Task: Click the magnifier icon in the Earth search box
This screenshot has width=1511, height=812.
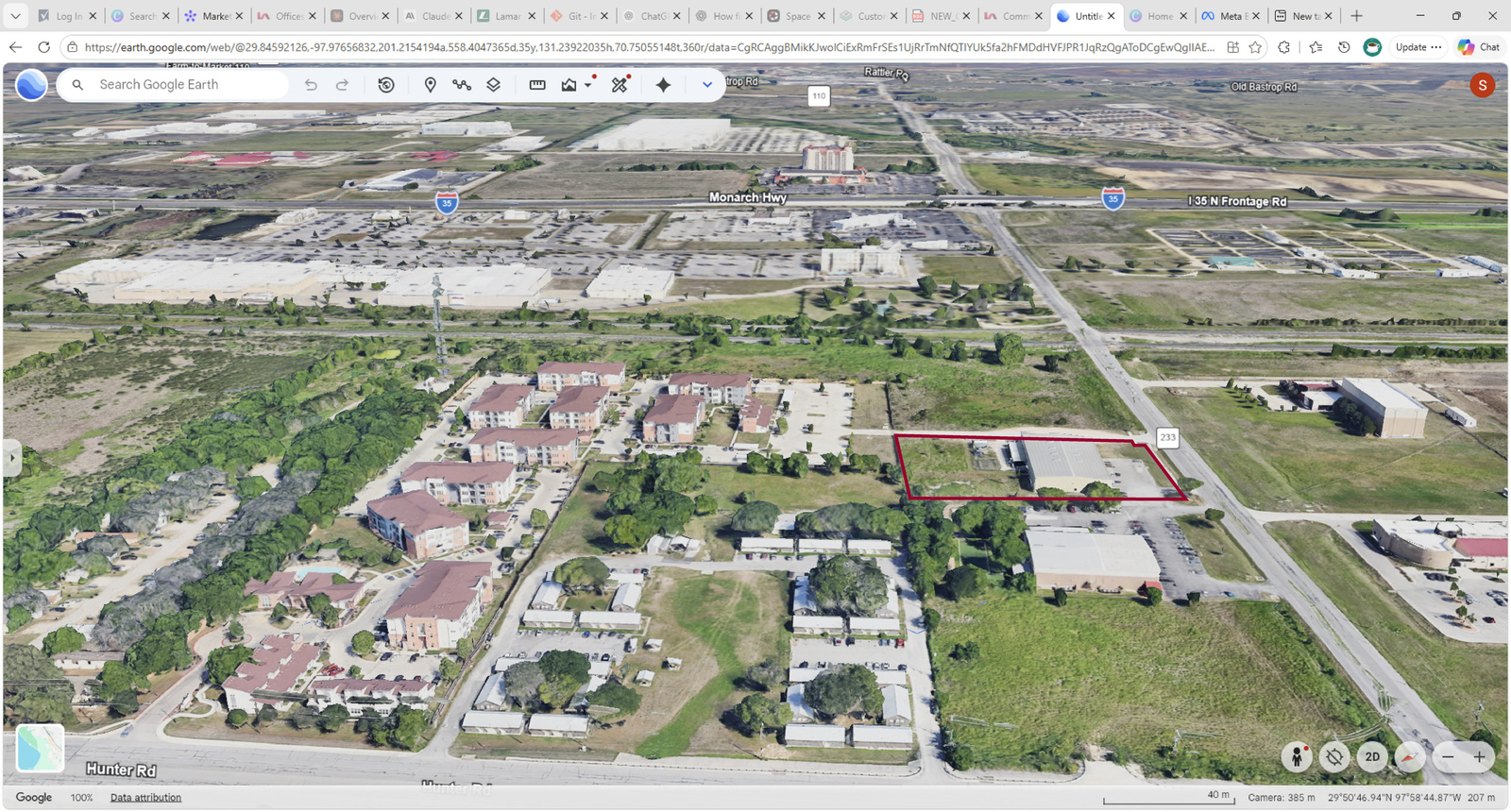Action: point(78,85)
